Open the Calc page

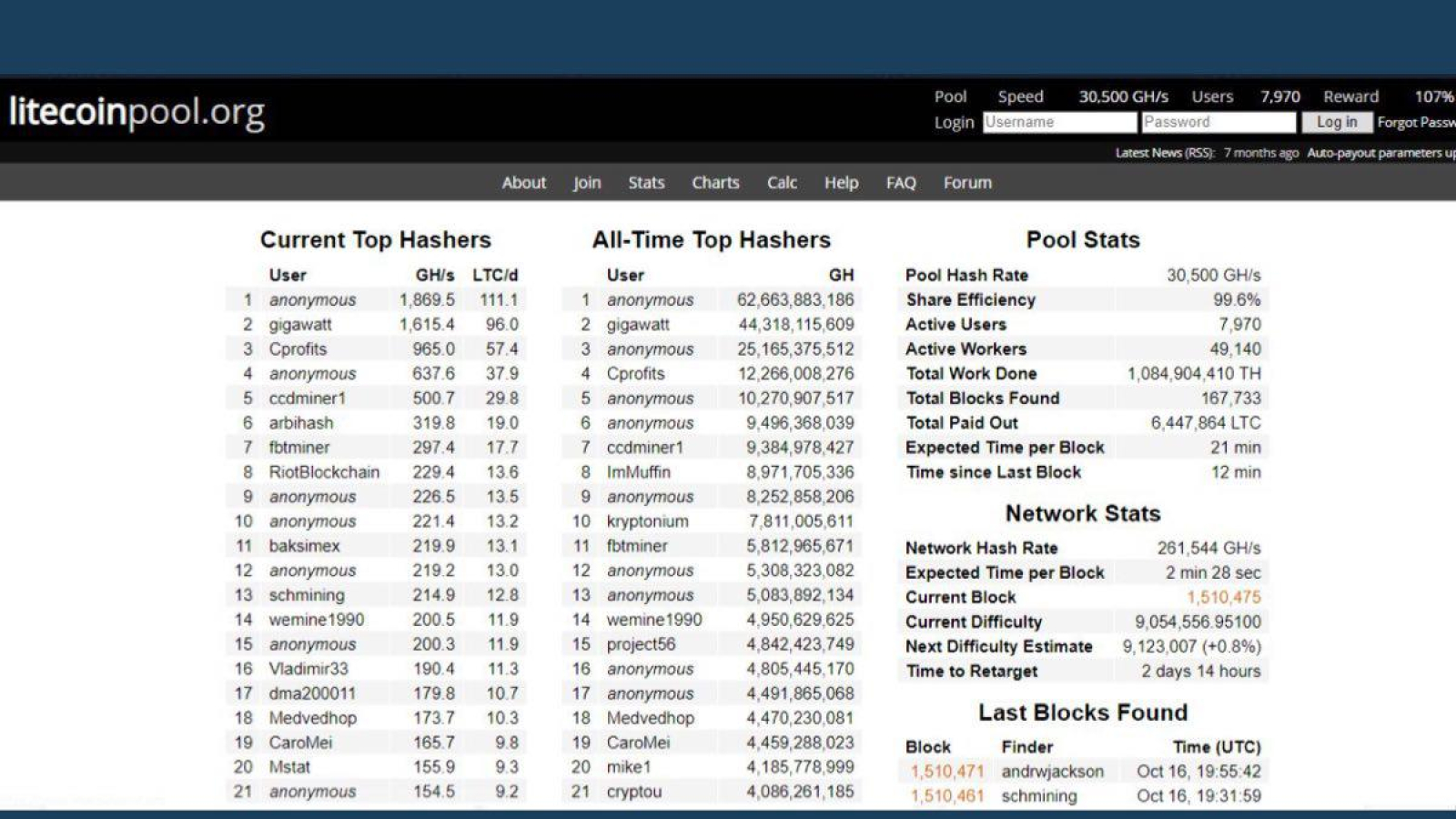click(782, 183)
